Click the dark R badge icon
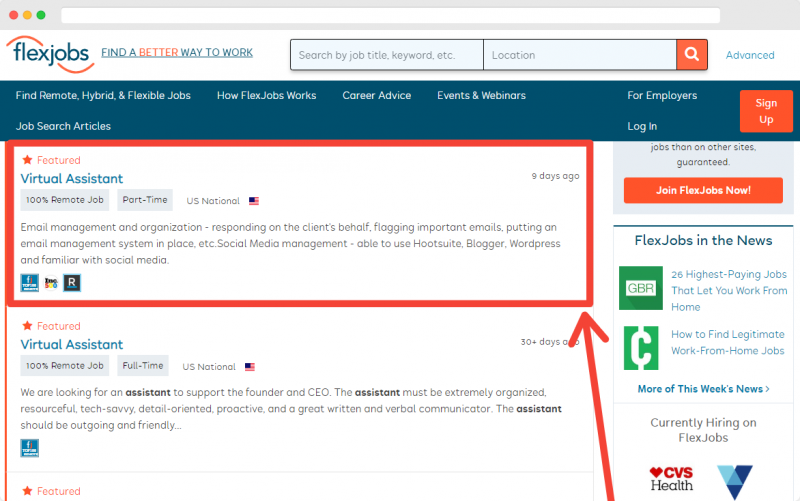This screenshot has width=800, height=501. pyautogui.click(x=72, y=283)
